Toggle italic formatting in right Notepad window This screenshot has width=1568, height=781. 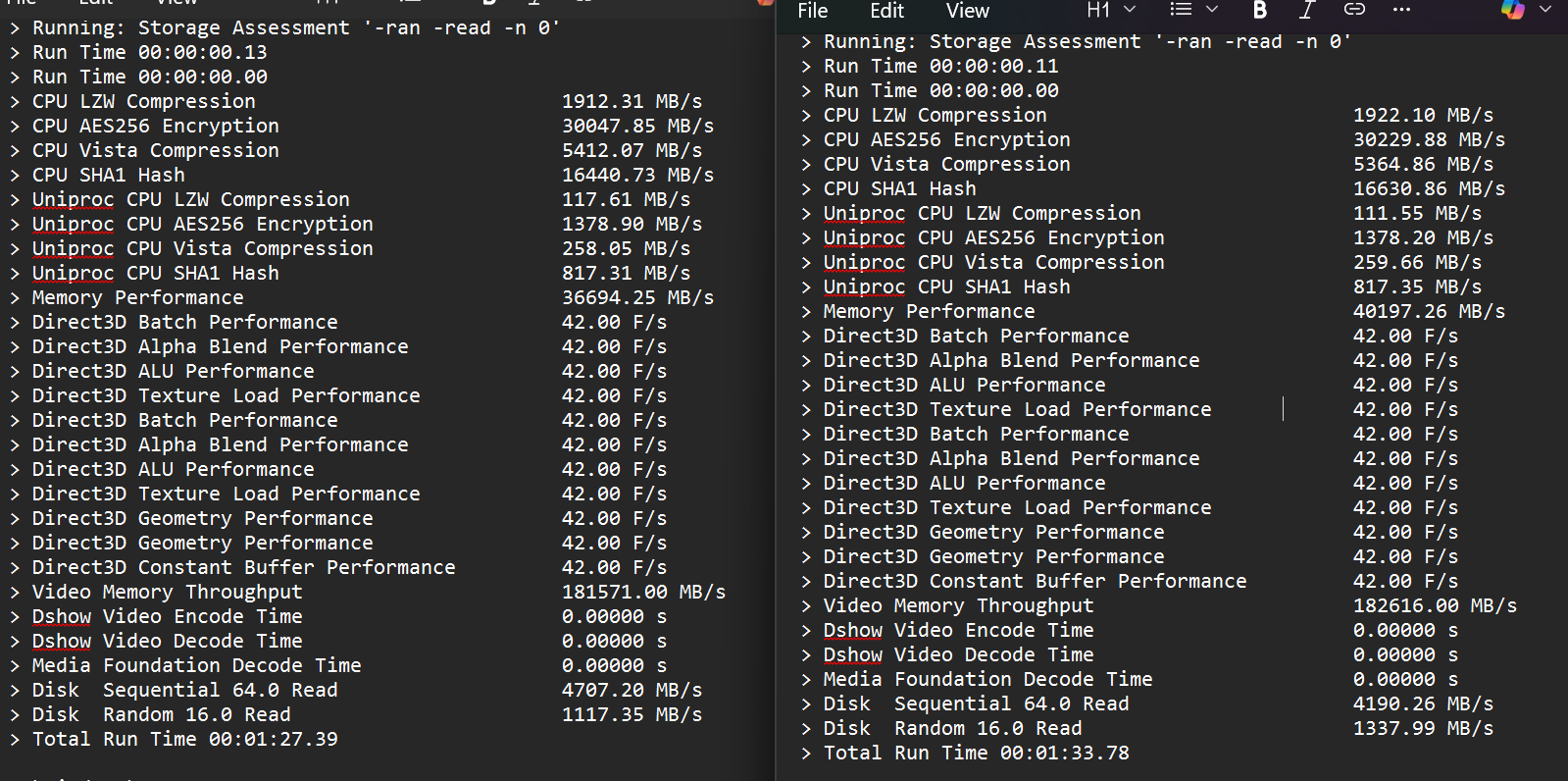[1306, 10]
